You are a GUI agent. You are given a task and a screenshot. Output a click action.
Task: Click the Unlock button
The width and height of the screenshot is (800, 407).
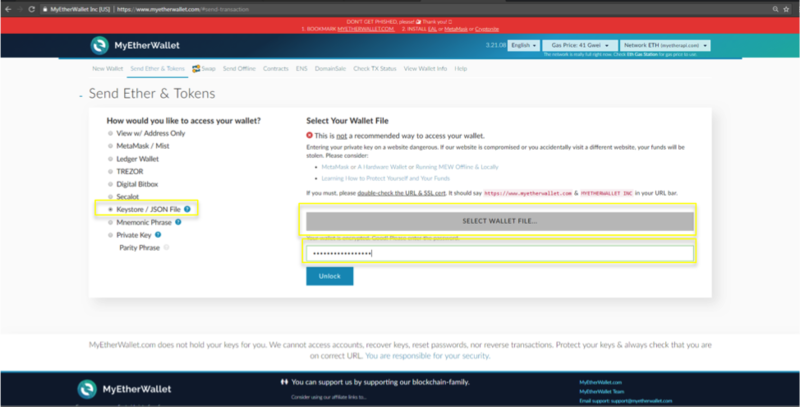coord(330,276)
